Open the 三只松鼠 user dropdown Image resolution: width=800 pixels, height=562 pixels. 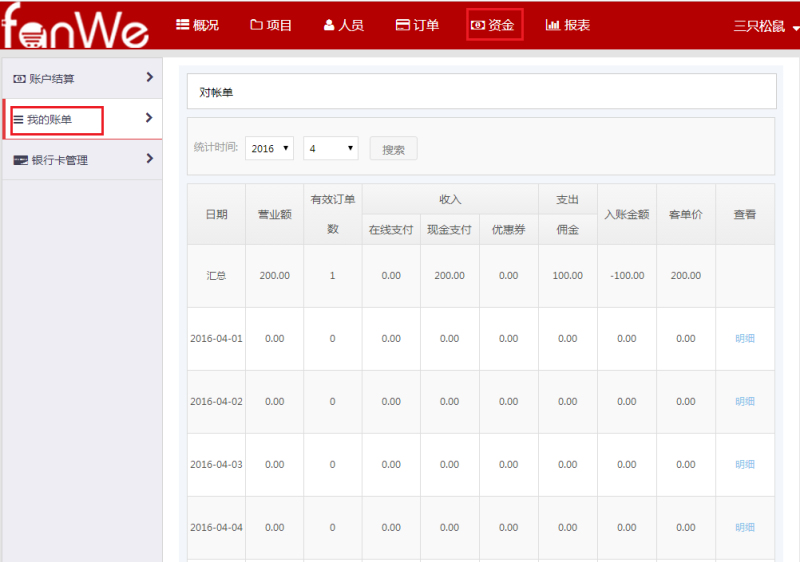point(766,27)
